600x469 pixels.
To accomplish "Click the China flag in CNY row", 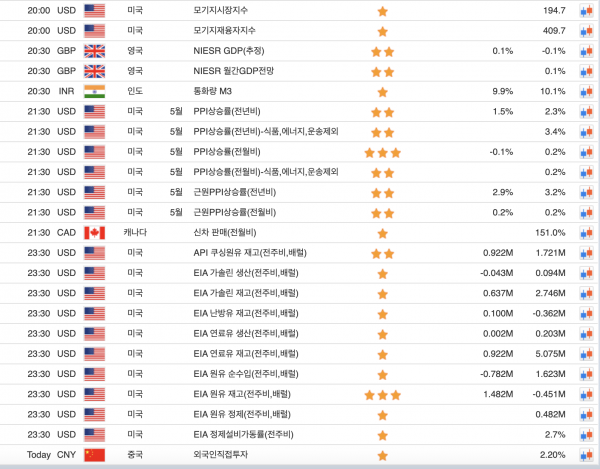I will click(x=94, y=455).
